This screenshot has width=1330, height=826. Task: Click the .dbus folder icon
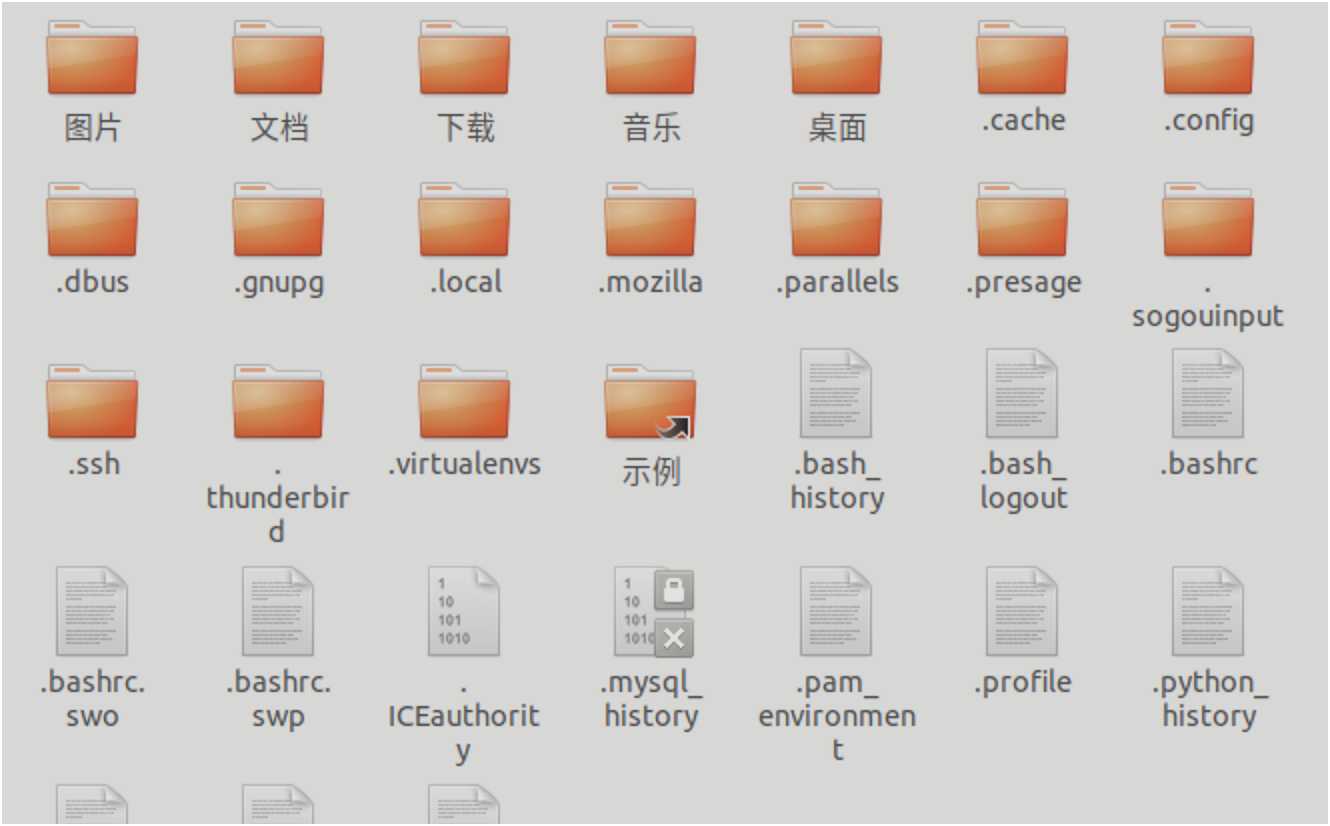pos(92,219)
